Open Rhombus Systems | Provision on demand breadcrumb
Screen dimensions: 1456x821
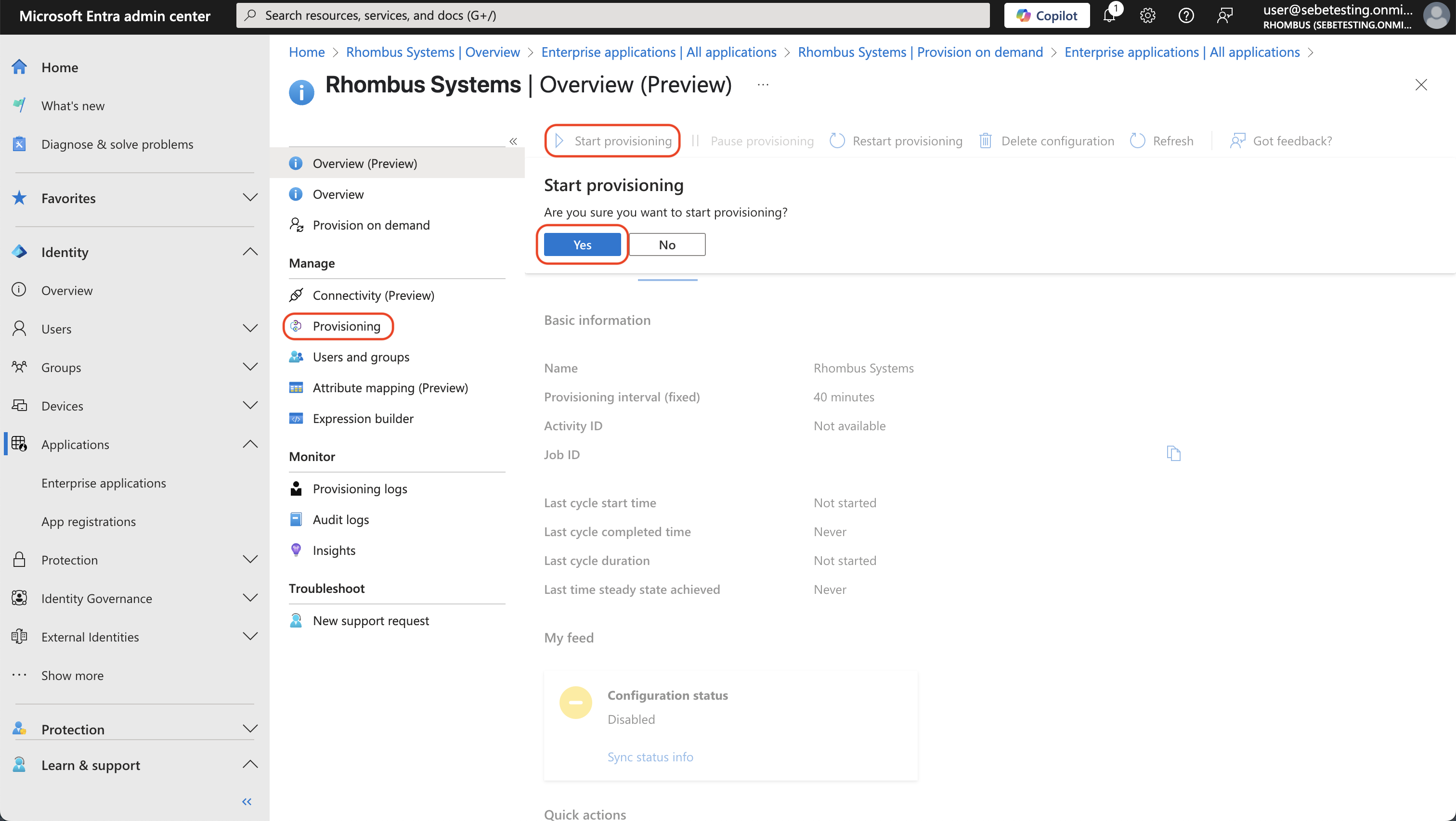(x=920, y=52)
